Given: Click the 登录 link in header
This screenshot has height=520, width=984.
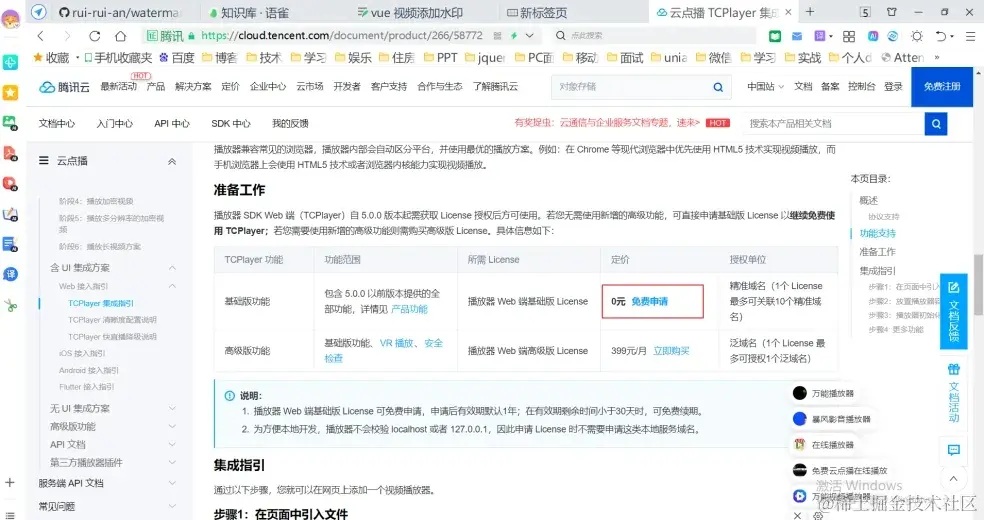Looking at the screenshot, I should click(x=893, y=87).
